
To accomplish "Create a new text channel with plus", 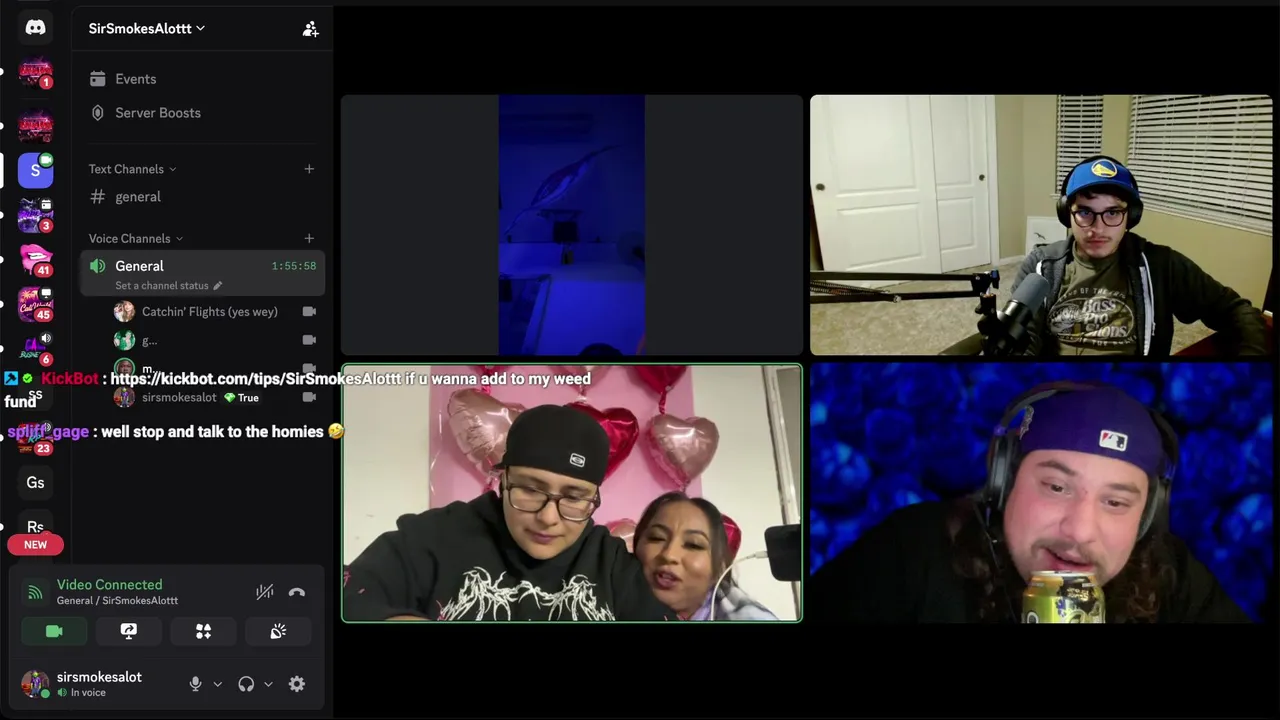I will 309,169.
